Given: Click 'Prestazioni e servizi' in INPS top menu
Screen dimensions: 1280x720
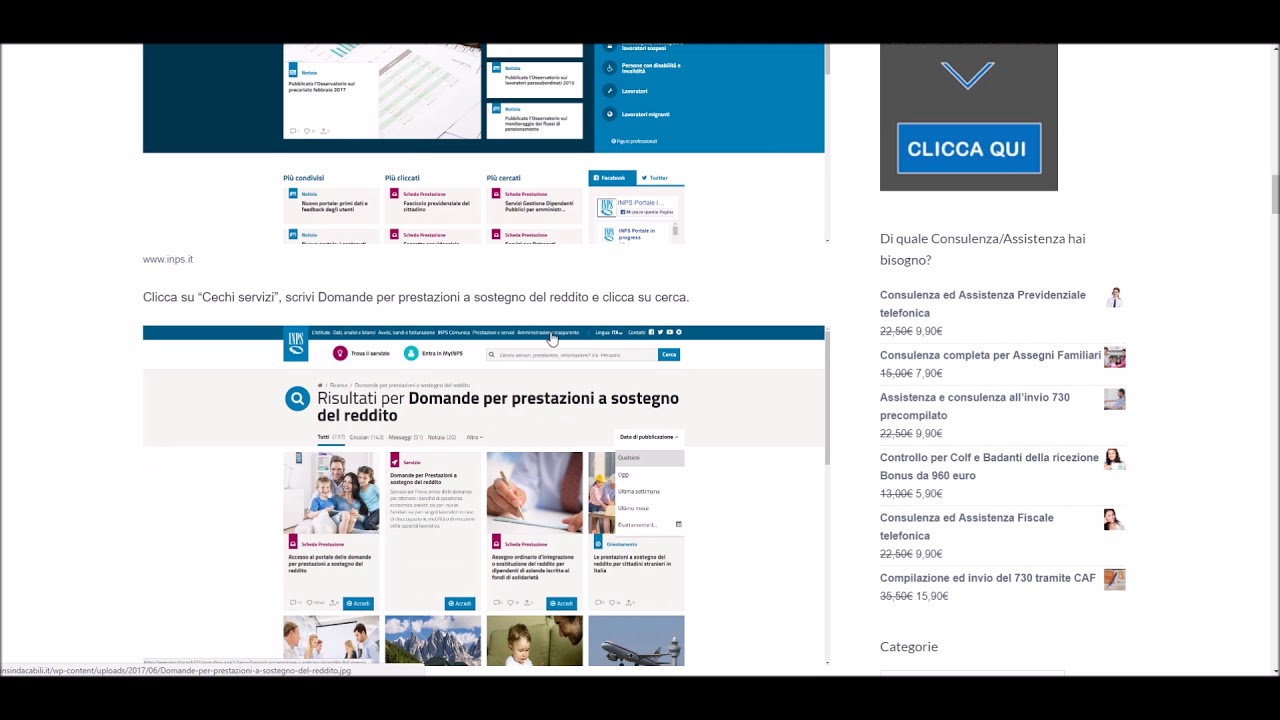Looking at the screenshot, I should tap(493, 332).
